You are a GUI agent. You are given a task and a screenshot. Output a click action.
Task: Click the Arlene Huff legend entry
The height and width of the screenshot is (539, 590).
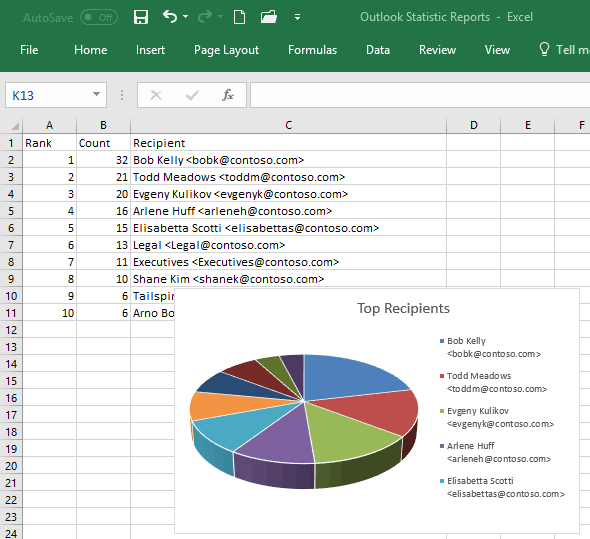pyautogui.click(x=495, y=452)
